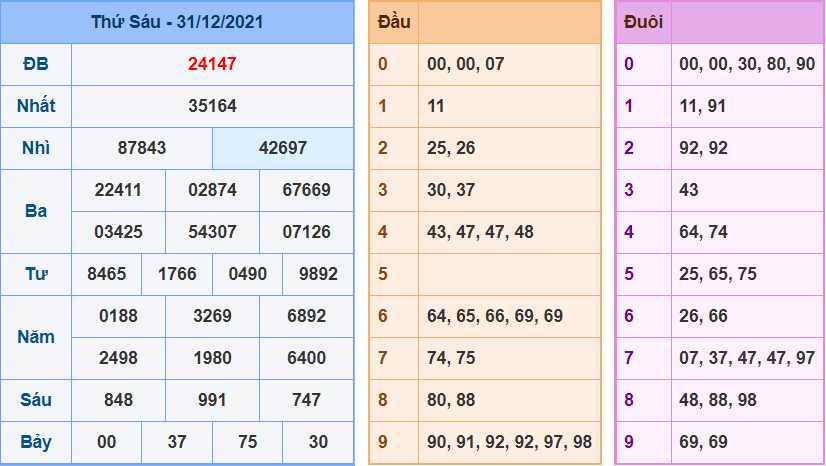Click Đuôi row values 69, 69
Screen dimensions: 826x466
click(704, 442)
